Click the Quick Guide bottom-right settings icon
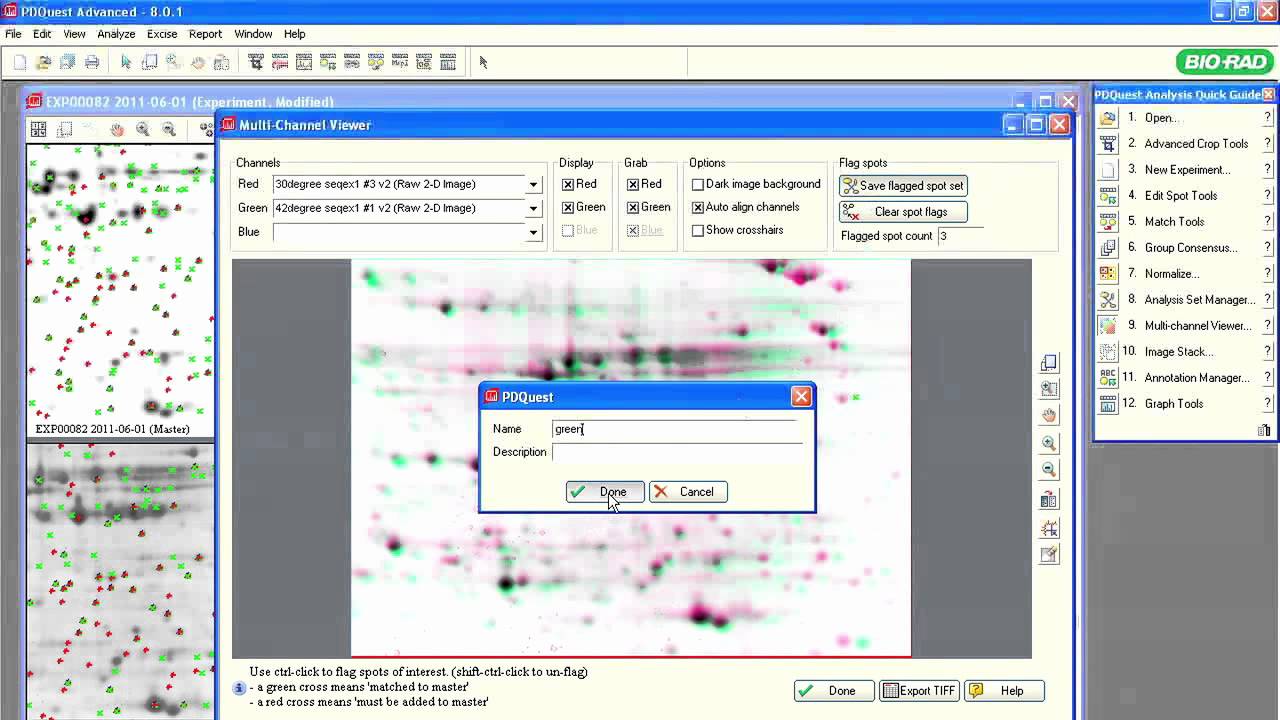The image size is (1280, 720). [x=1264, y=430]
